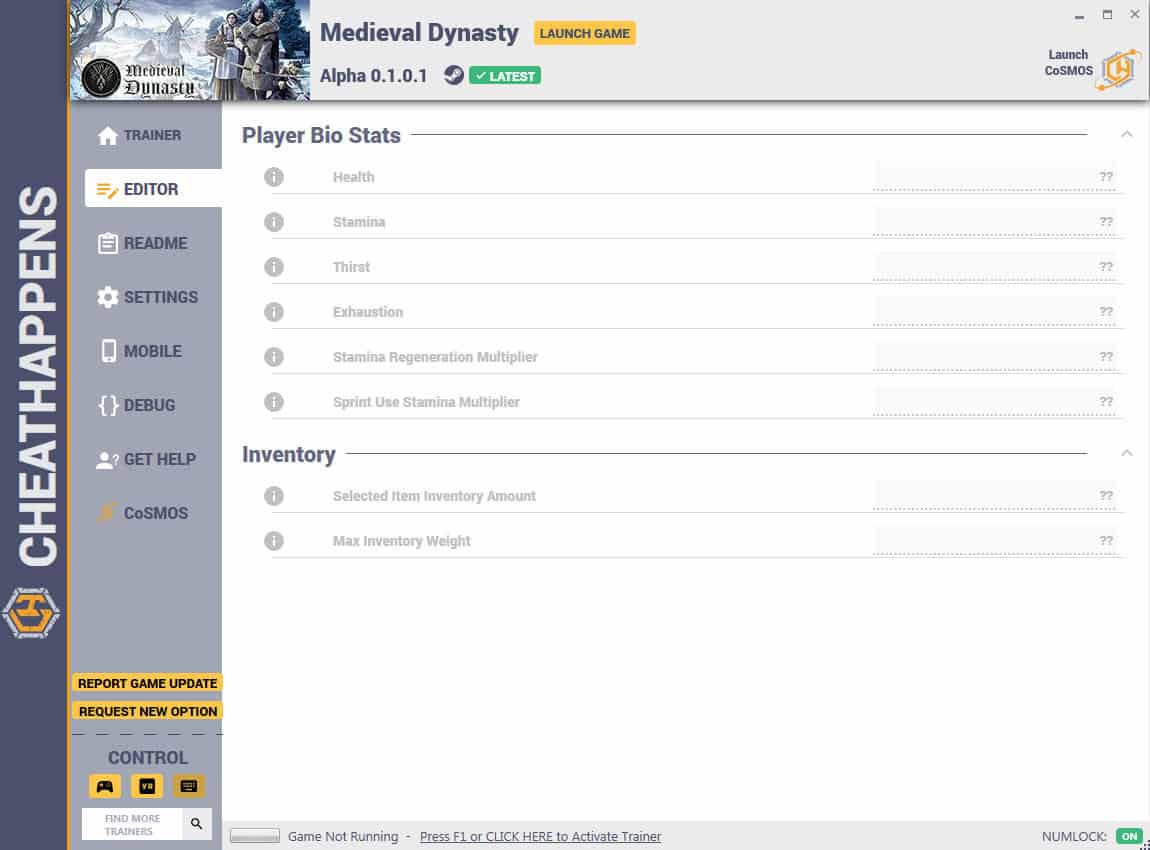Edit the Selected Item Inventory Amount value
1150x850 pixels.
coord(995,497)
